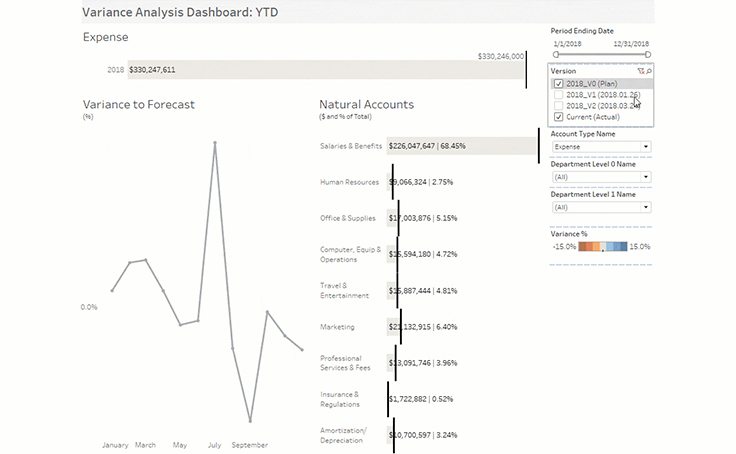Uncheck the Current (Actual) version
The width and height of the screenshot is (736, 454).
click(558, 117)
